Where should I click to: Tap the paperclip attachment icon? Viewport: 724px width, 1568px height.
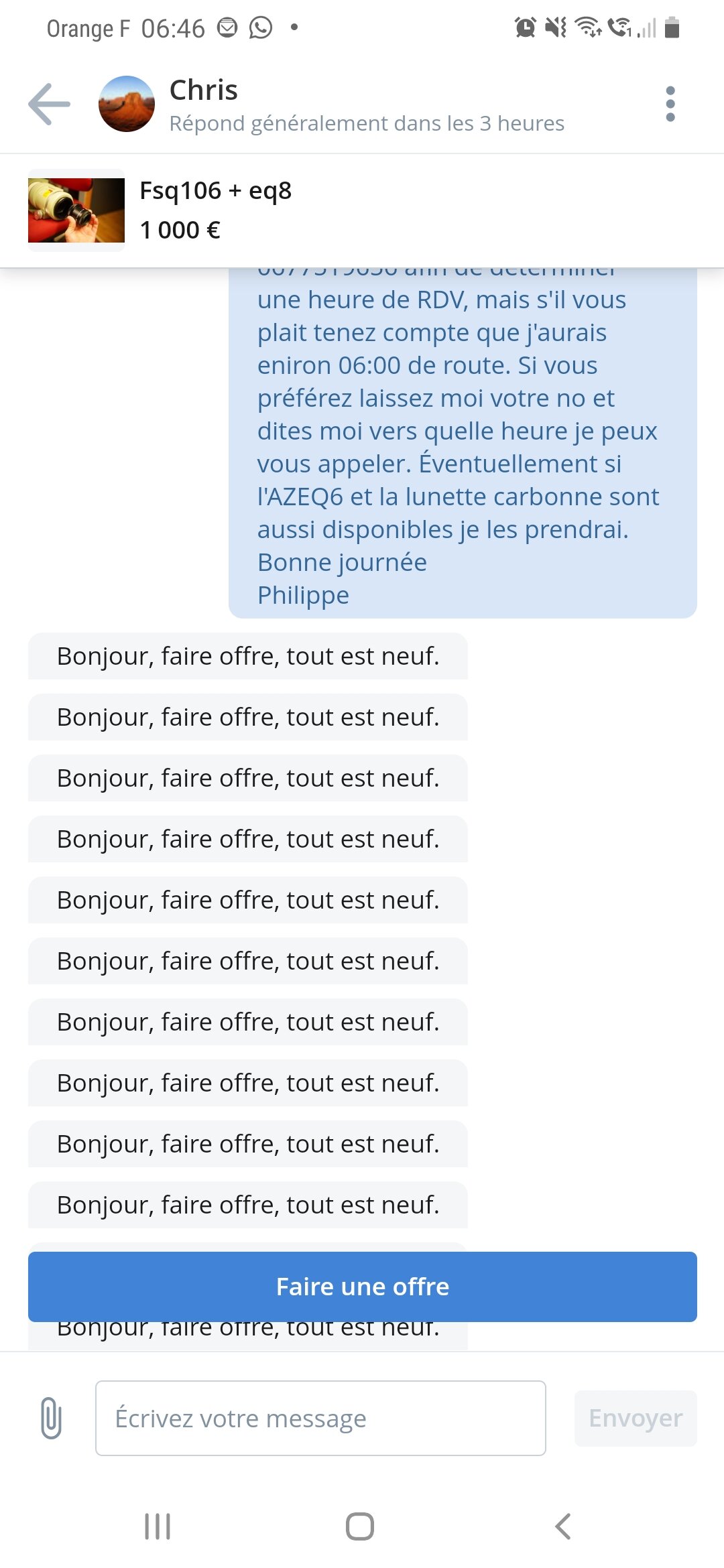51,1418
